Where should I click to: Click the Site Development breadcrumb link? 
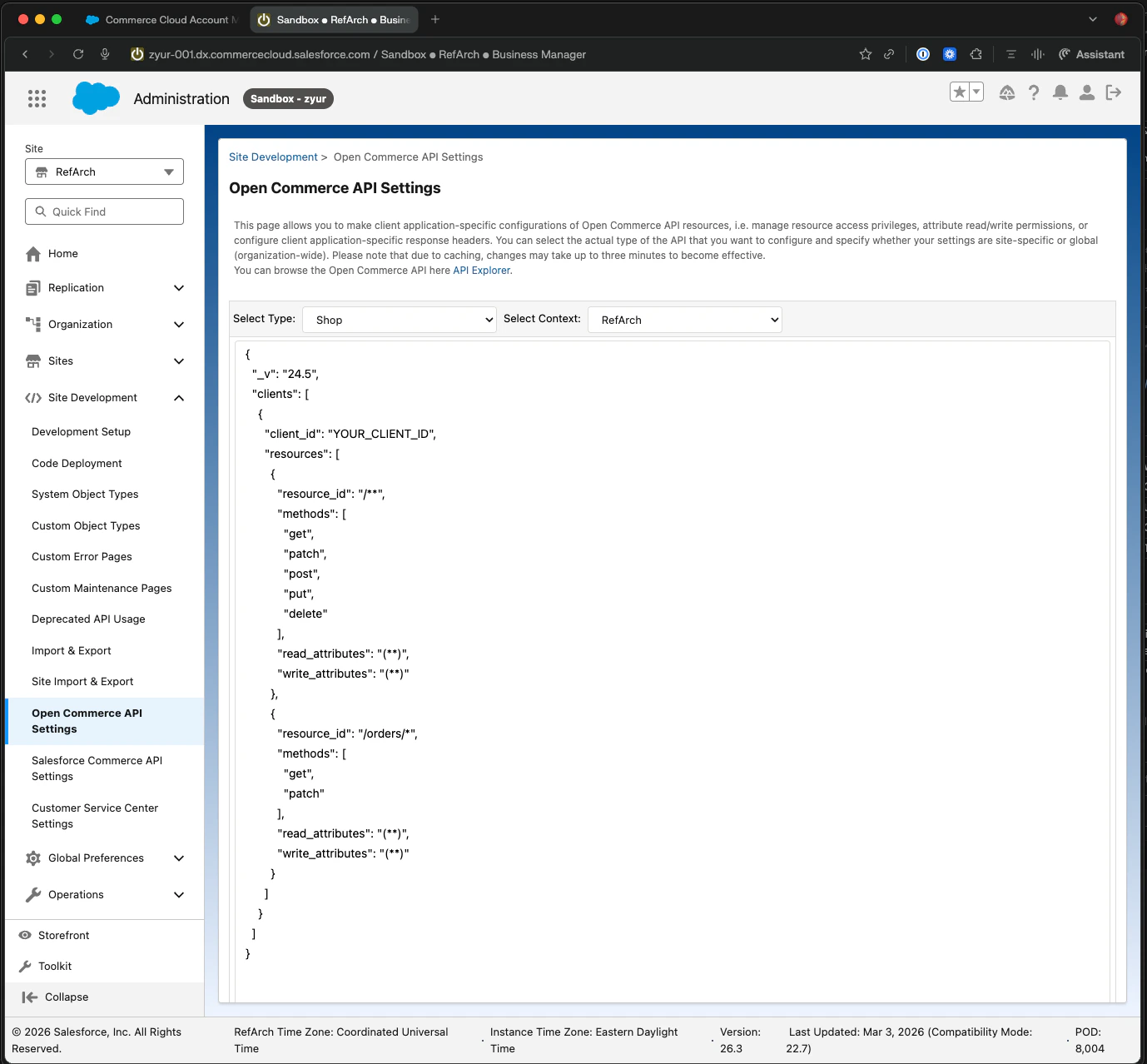tap(273, 157)
